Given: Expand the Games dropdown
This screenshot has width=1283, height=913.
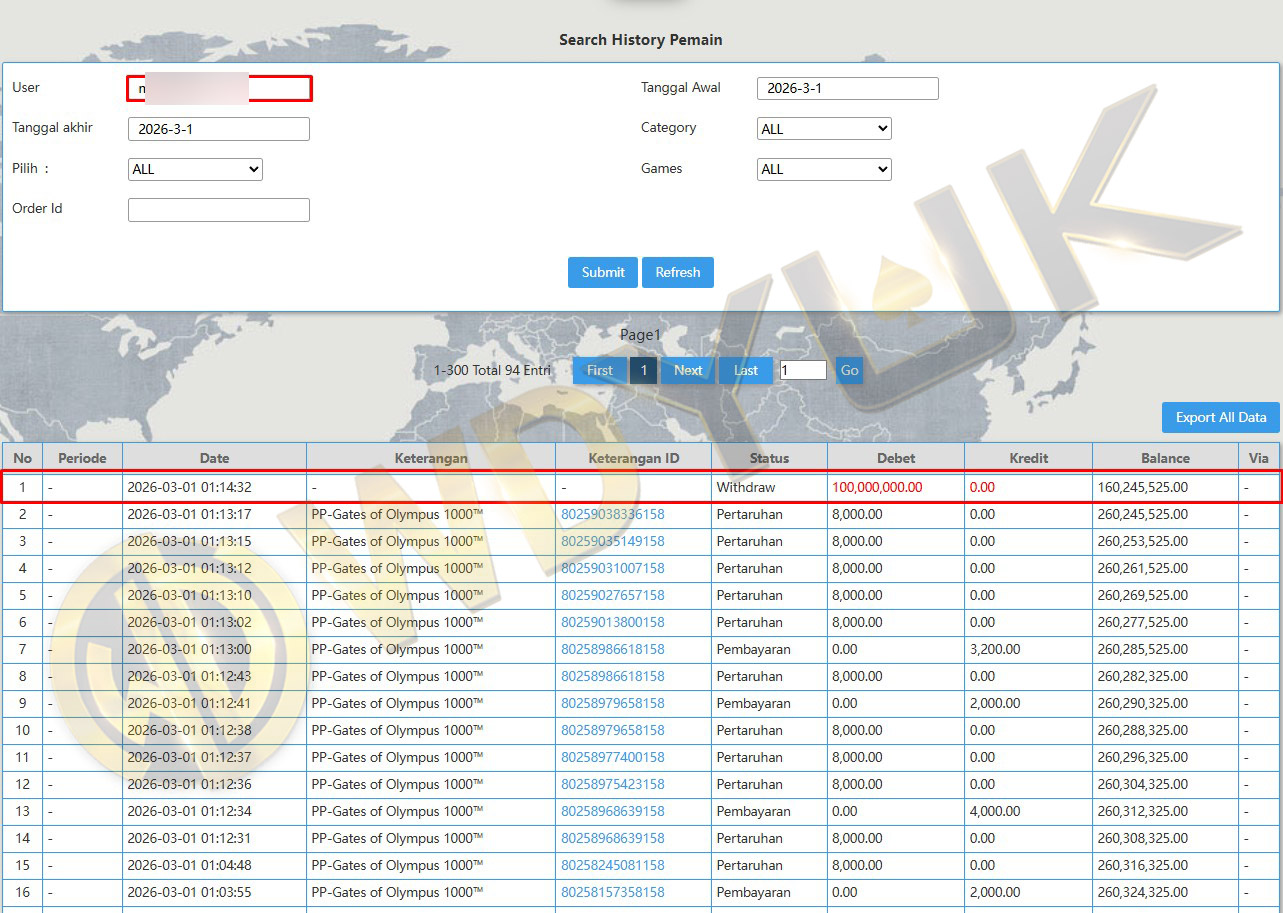Looking at the screenshot, I should 824,169.
